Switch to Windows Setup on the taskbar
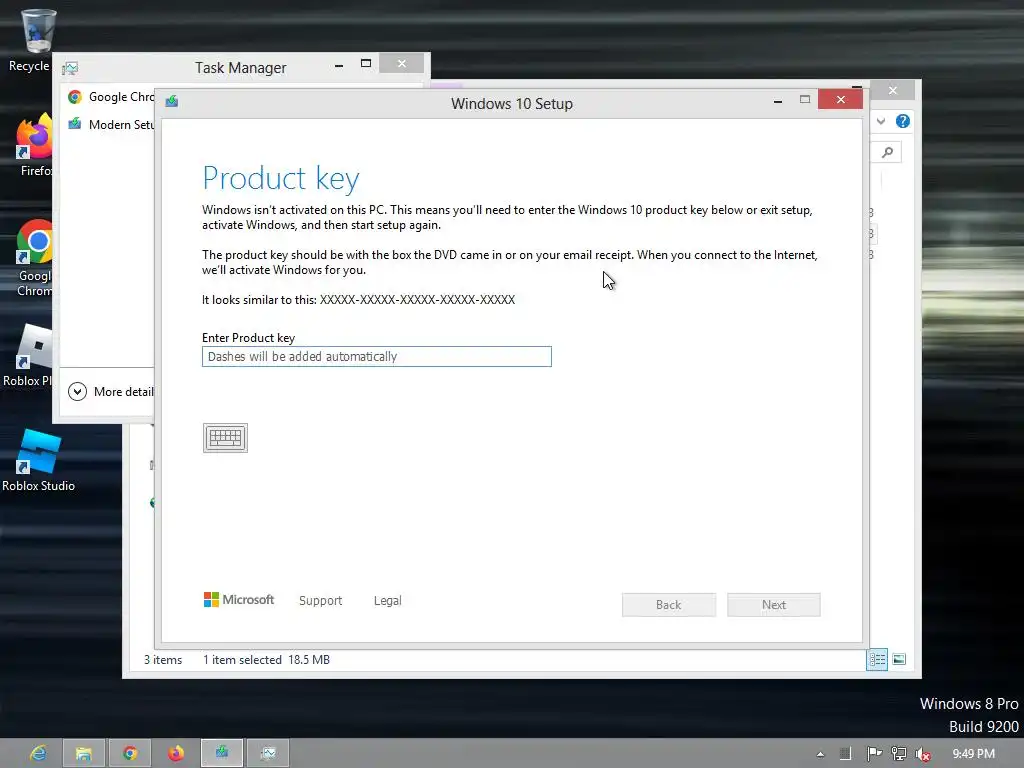 pyautogui.click(x=222, y=754)
